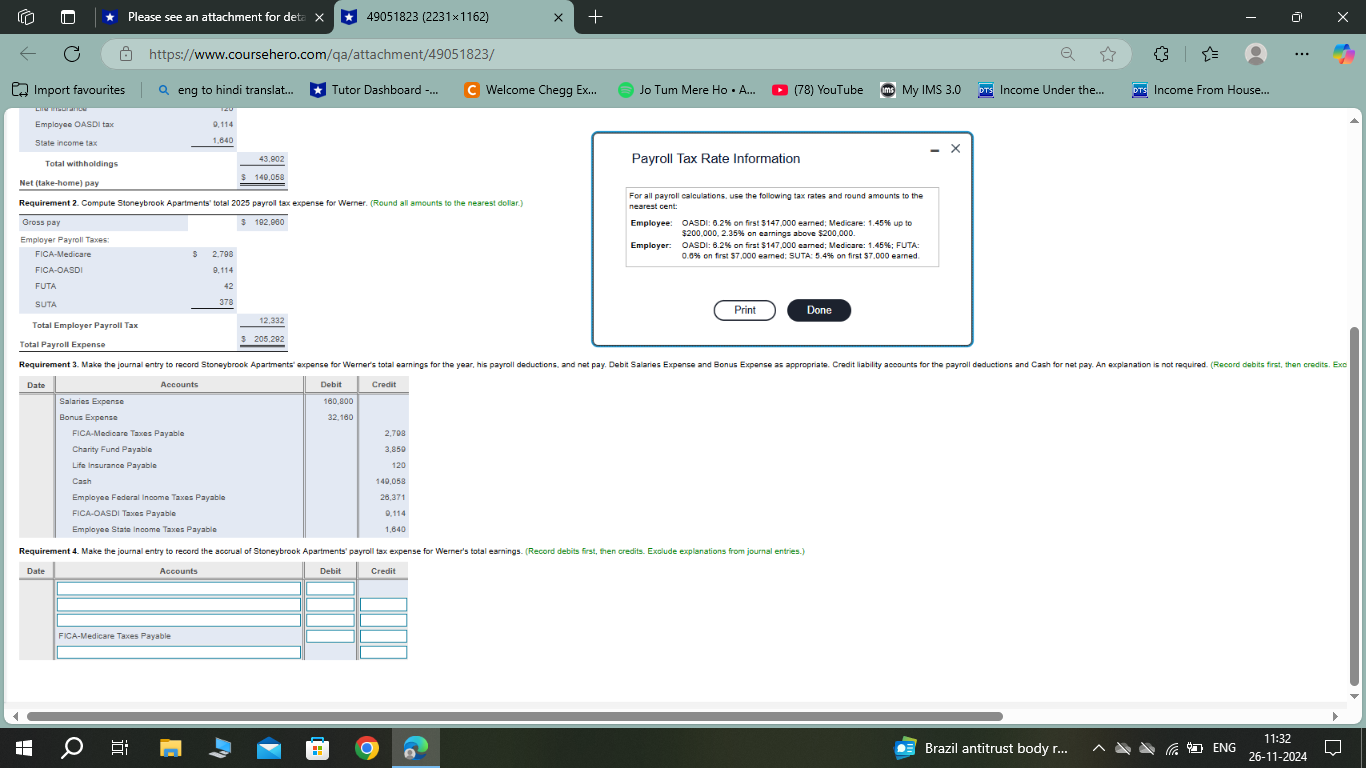Click the first account field in Requirement 4
1366x768 pixels.
(x=179, y=588)
